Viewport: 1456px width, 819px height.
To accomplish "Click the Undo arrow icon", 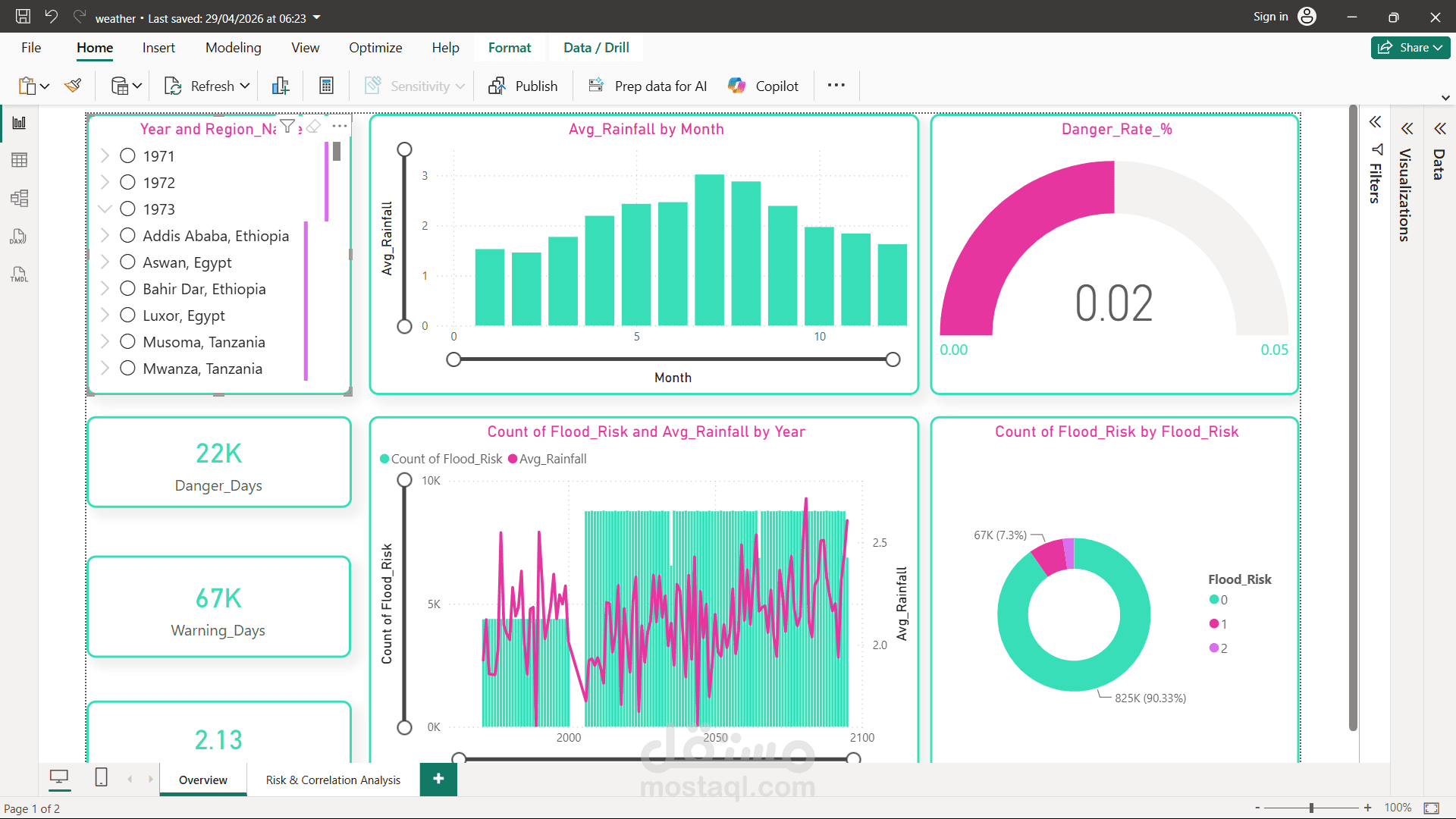I will pos(51,16).
